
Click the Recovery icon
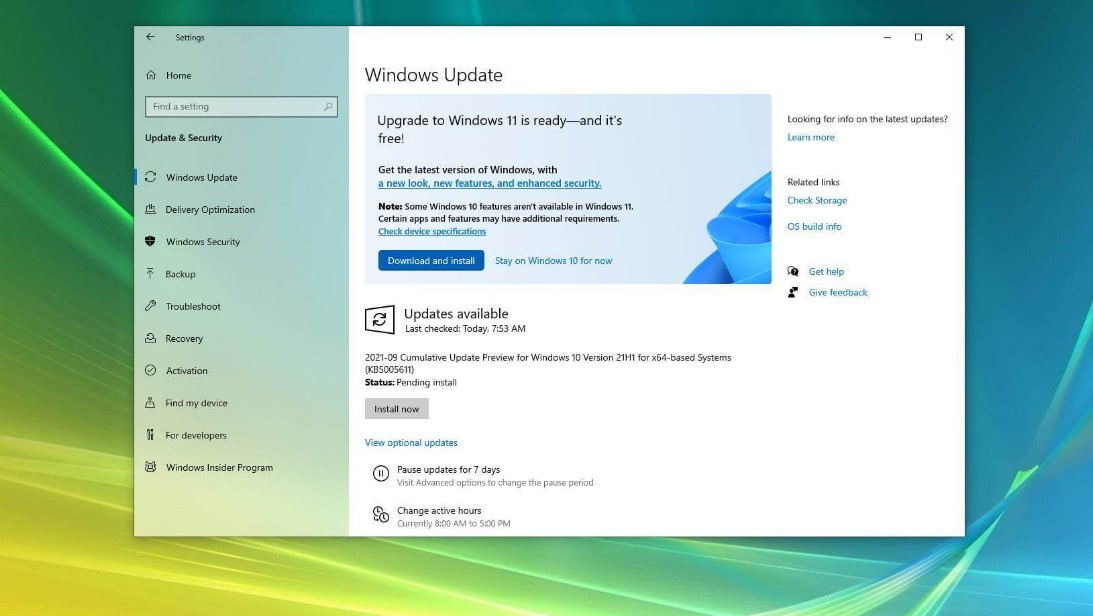(151, 338)
